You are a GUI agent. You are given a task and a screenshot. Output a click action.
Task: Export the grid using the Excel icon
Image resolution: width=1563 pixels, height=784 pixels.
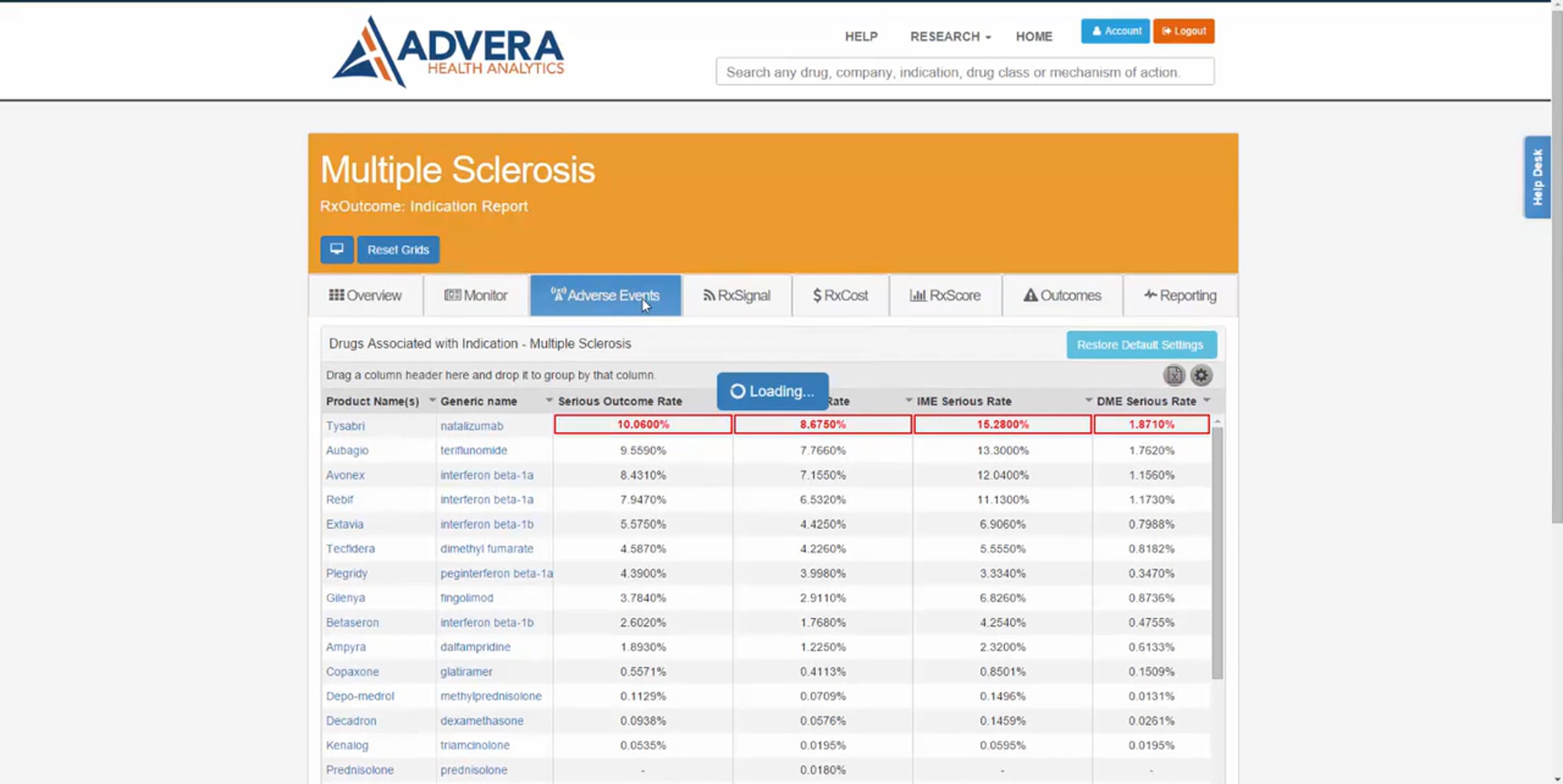1174,375
